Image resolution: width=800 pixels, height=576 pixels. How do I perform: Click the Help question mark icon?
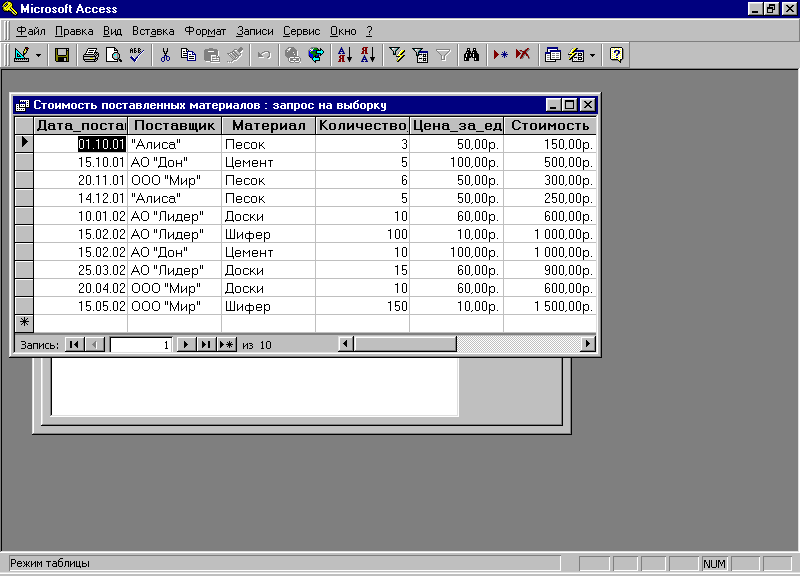(x=616, y=55)
